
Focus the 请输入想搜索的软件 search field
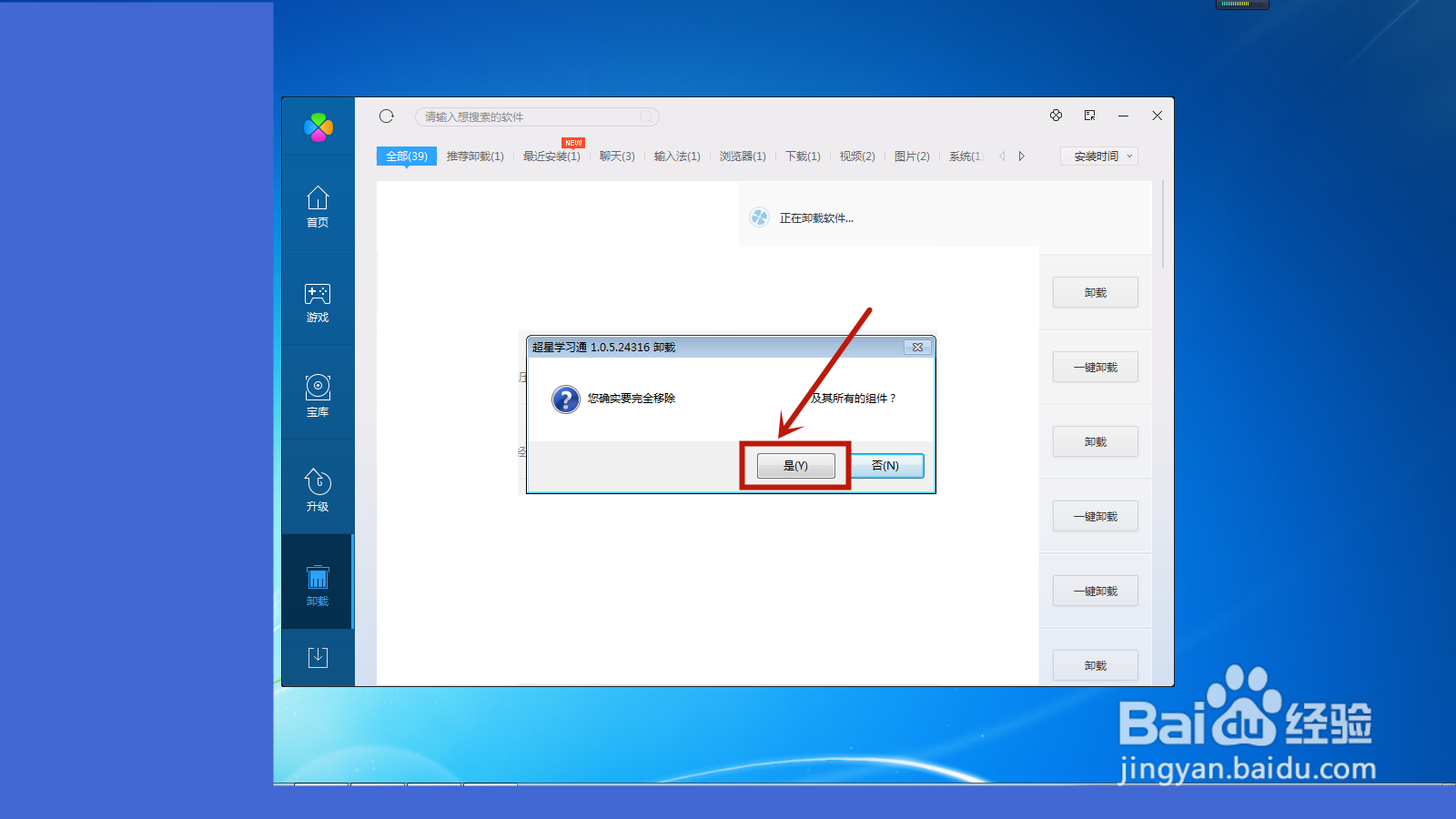[537, 116]
